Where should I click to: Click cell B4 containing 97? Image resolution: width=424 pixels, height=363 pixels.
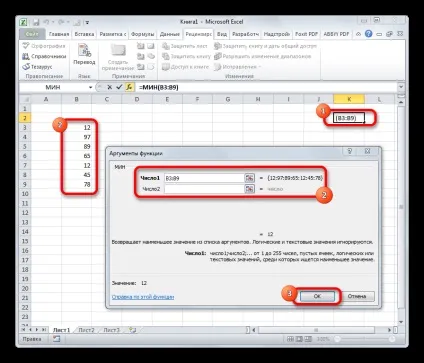(76, 137)
